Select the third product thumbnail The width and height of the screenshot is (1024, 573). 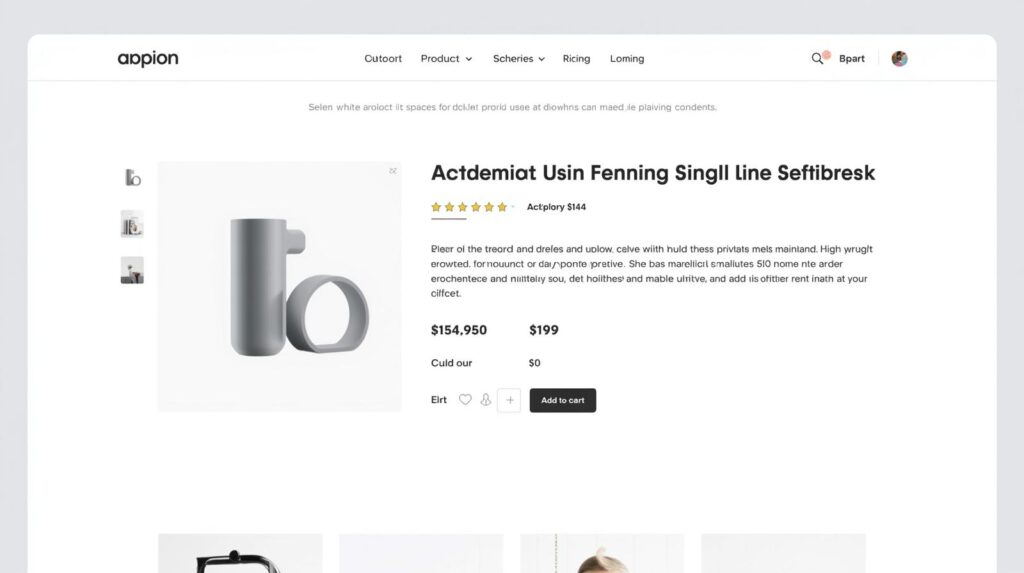click(x=132, y=270)
